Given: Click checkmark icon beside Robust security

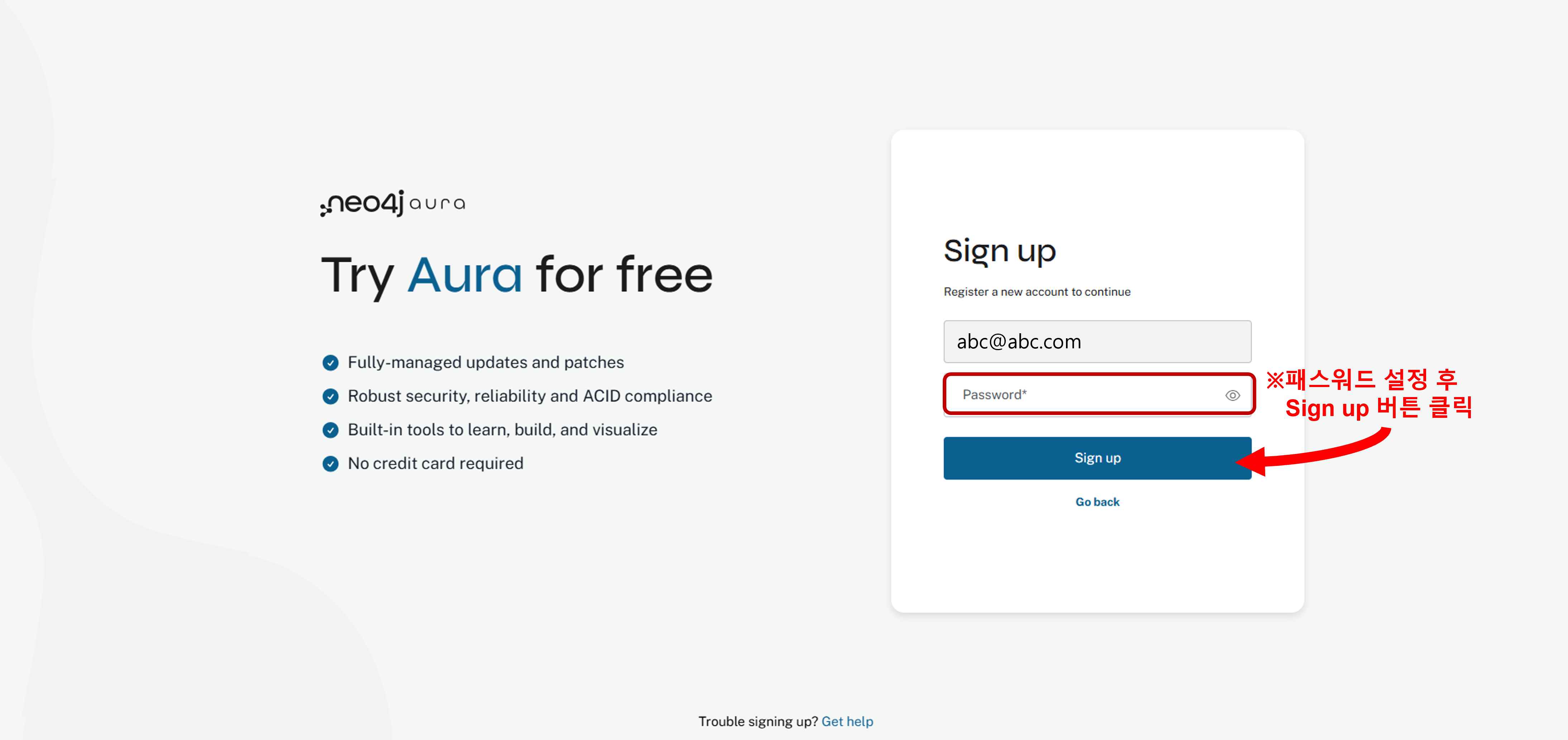Looking at the screenshot, I should [330, 397].
